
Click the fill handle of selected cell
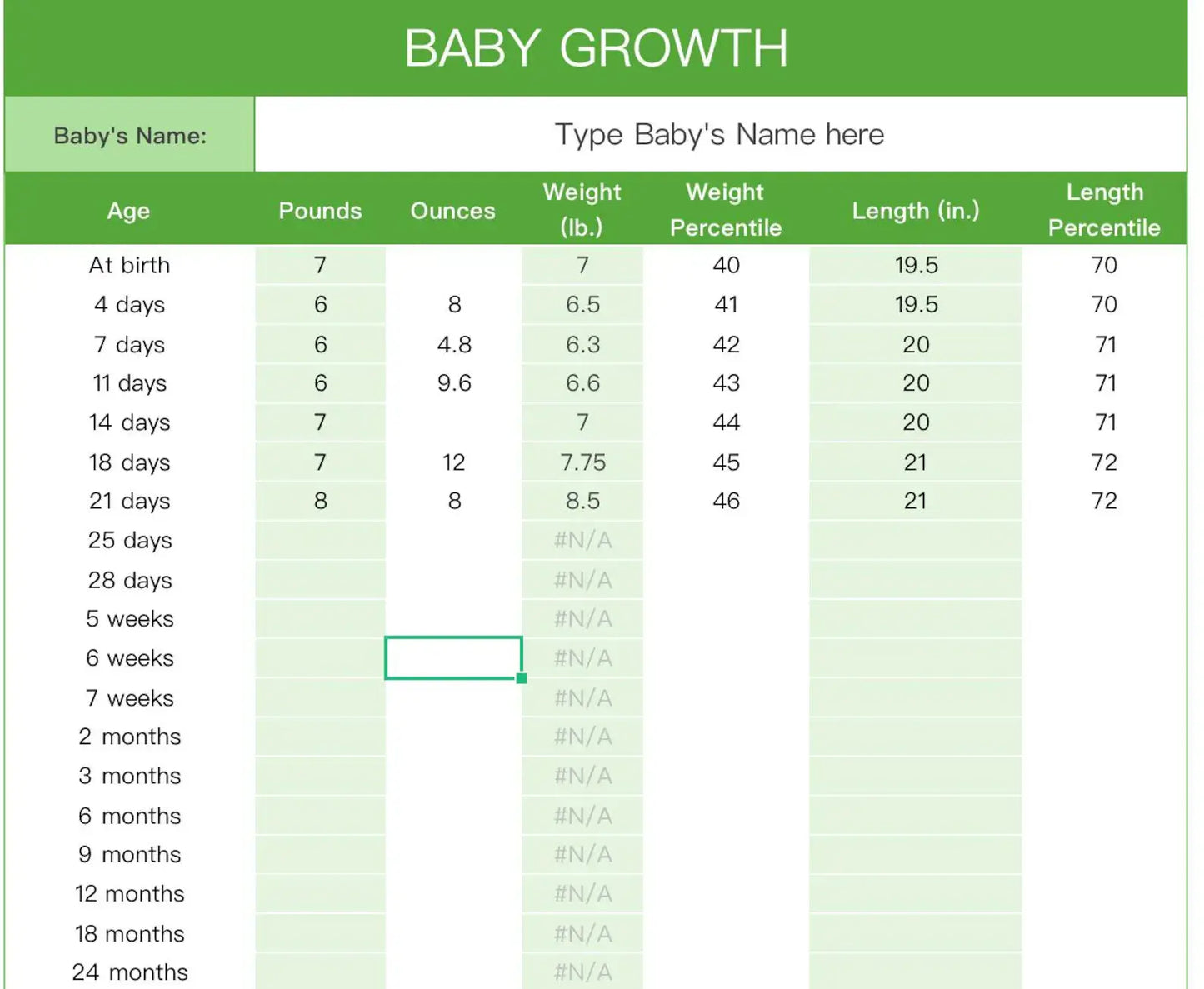coord(522,678)
